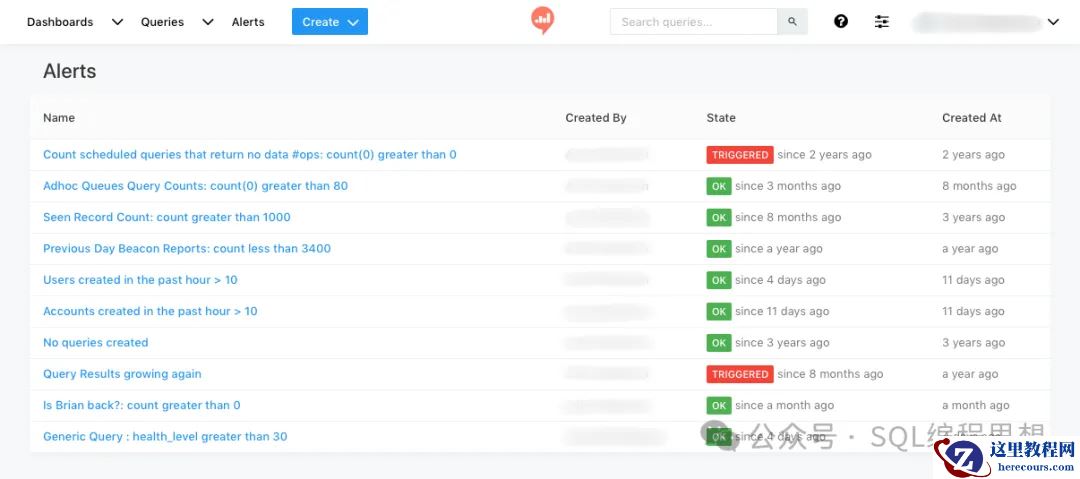
Task: Open Previous Day Beacon Reports alert
Action: coord(187,249)
